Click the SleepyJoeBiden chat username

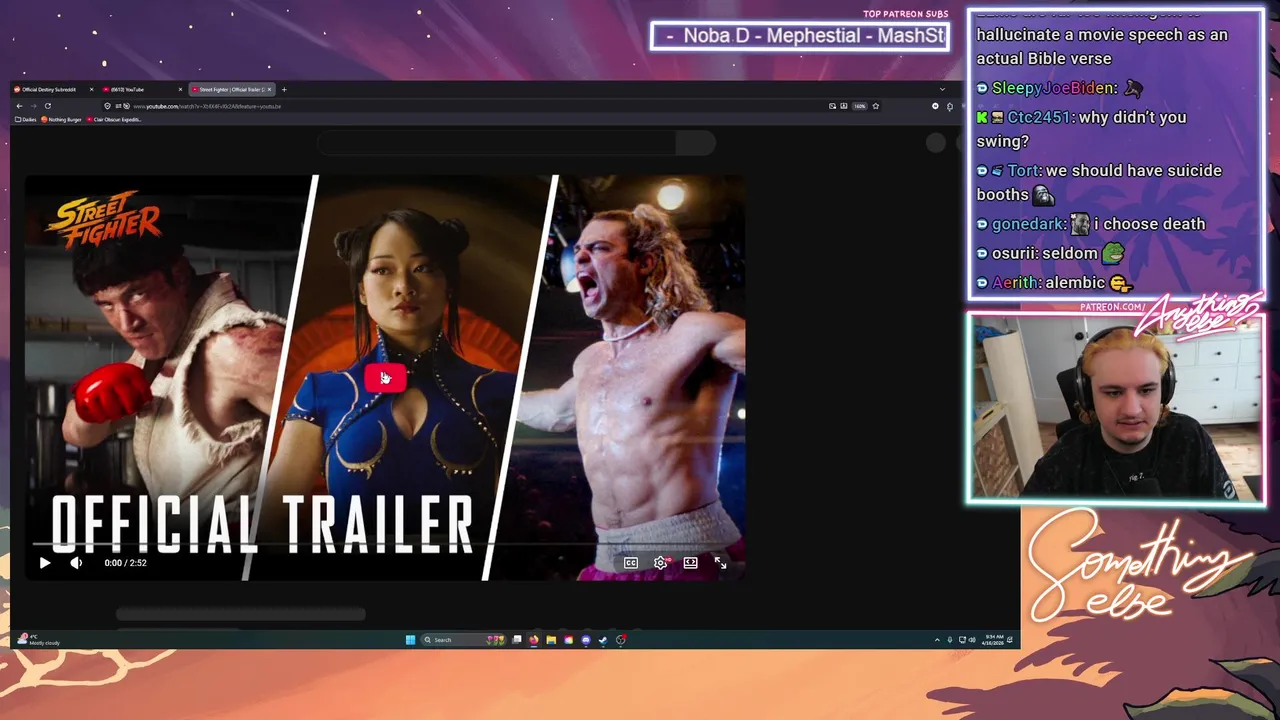[1054, 88]
